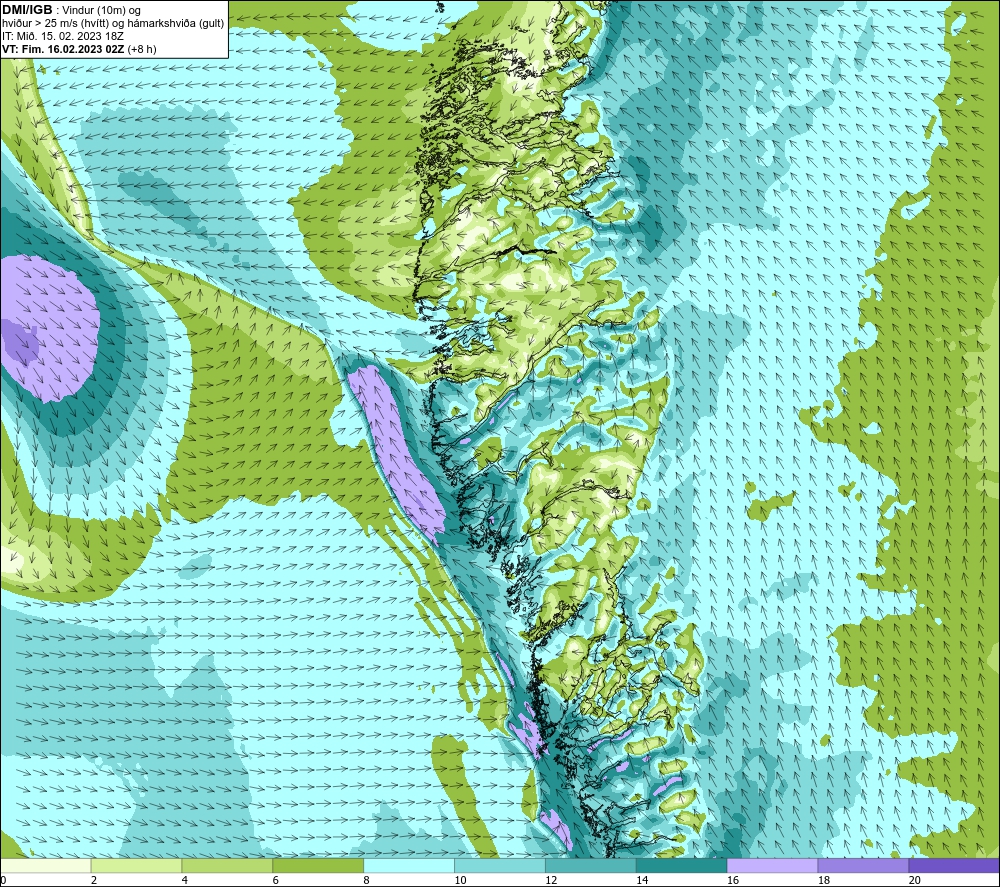The width and height of the screenshot is (1000, 887).
Task: Click the 'IT: Mið. 15. 02. 2023 18Z' line
Action: tap(63, 36)
